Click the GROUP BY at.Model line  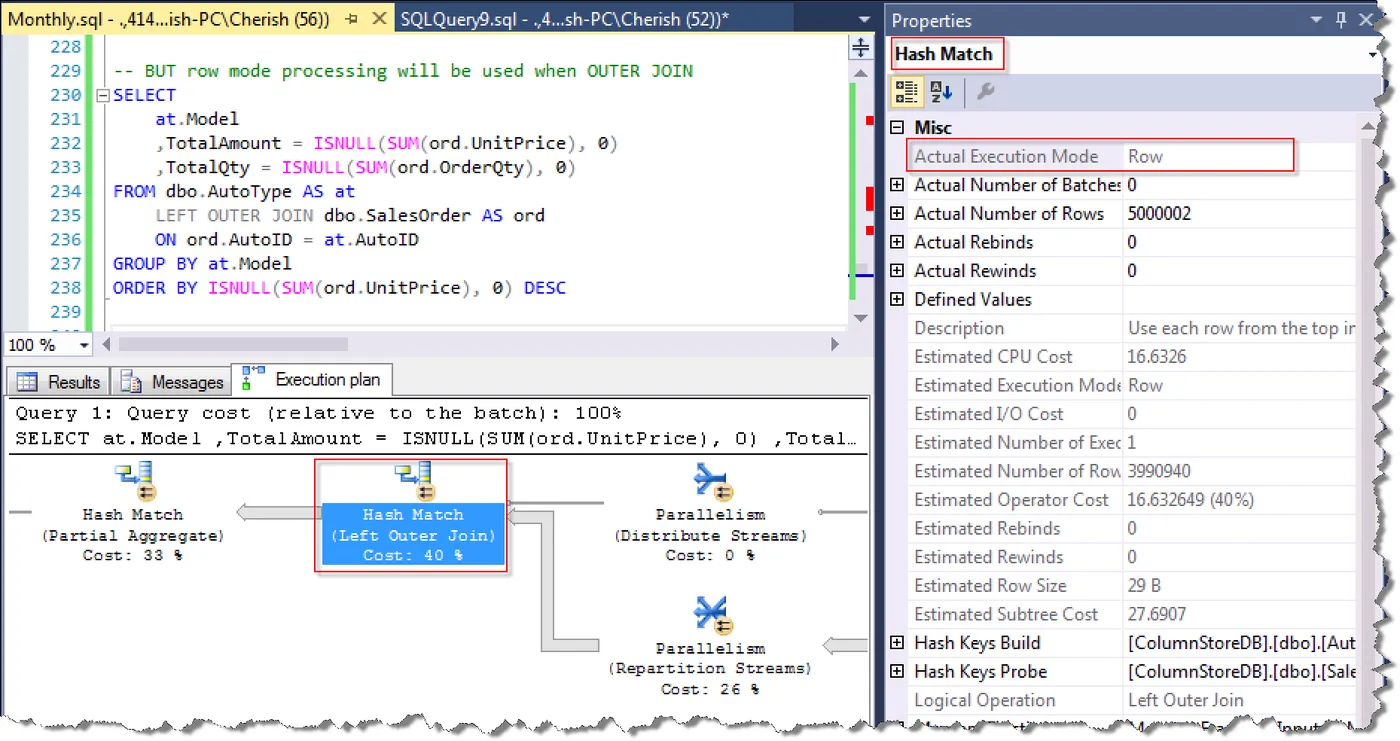(202, 264)
